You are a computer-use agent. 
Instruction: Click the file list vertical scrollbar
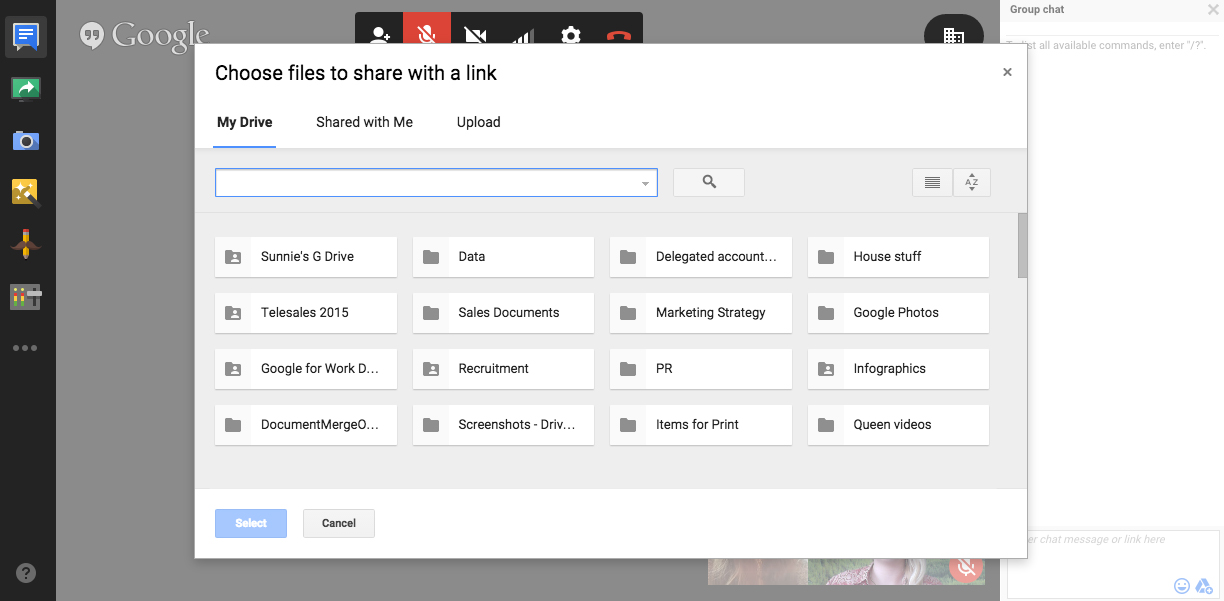1022,245
